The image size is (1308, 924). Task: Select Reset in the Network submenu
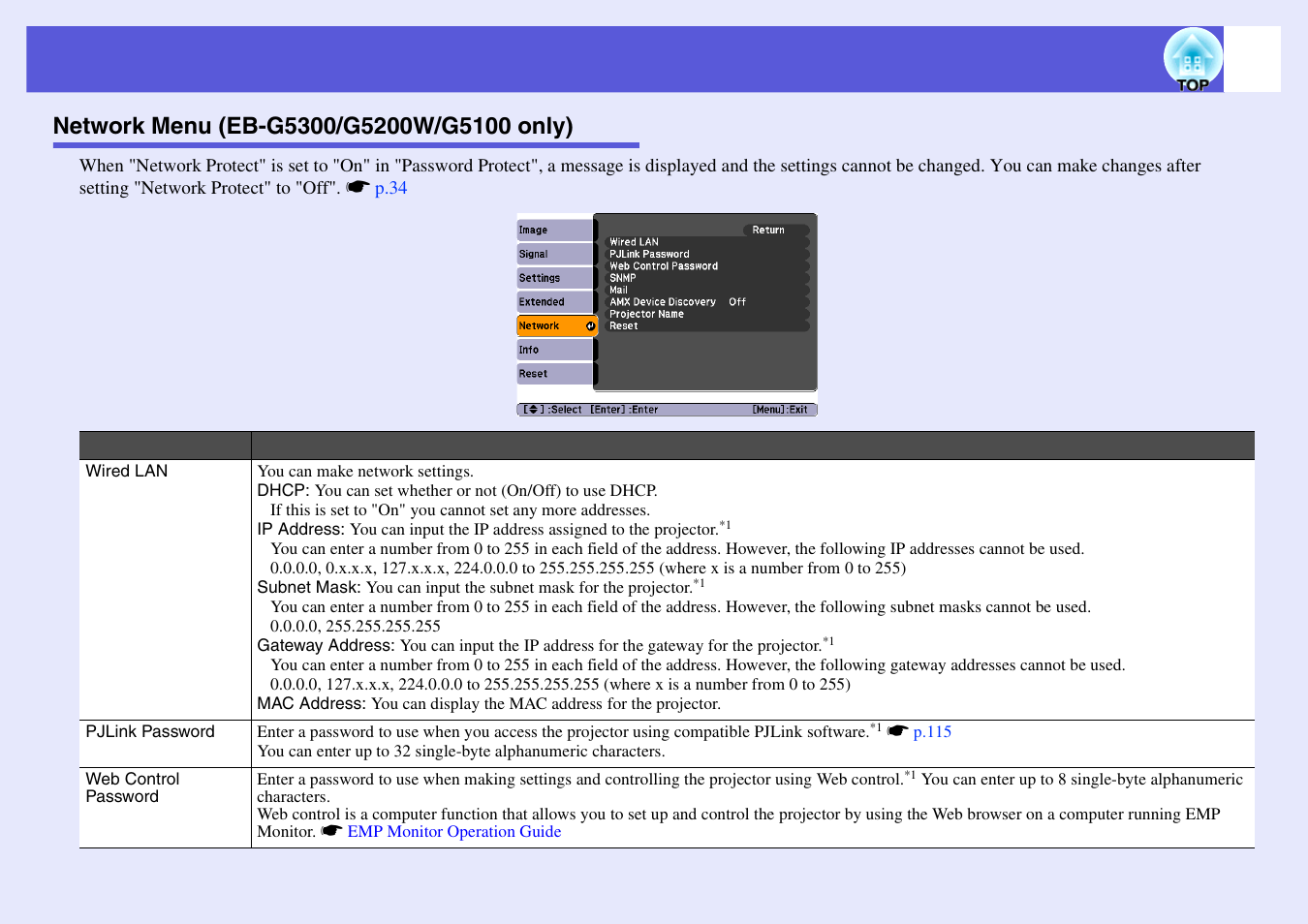point(706,326)
